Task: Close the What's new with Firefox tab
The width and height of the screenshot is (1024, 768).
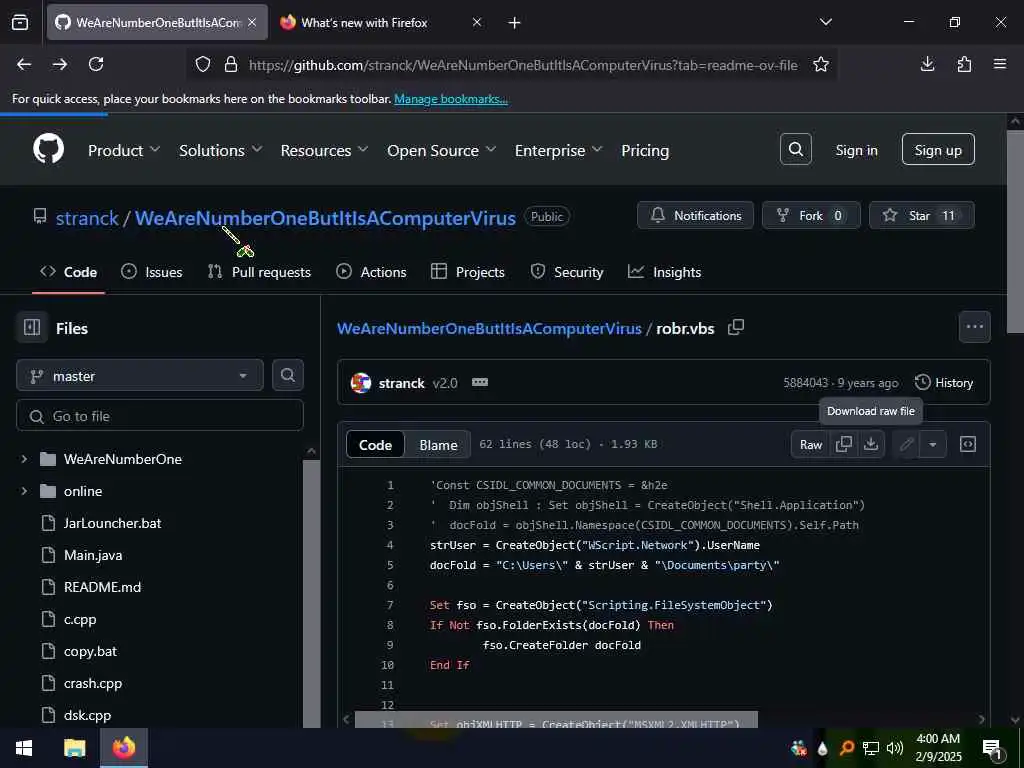Action: (477, 22)
